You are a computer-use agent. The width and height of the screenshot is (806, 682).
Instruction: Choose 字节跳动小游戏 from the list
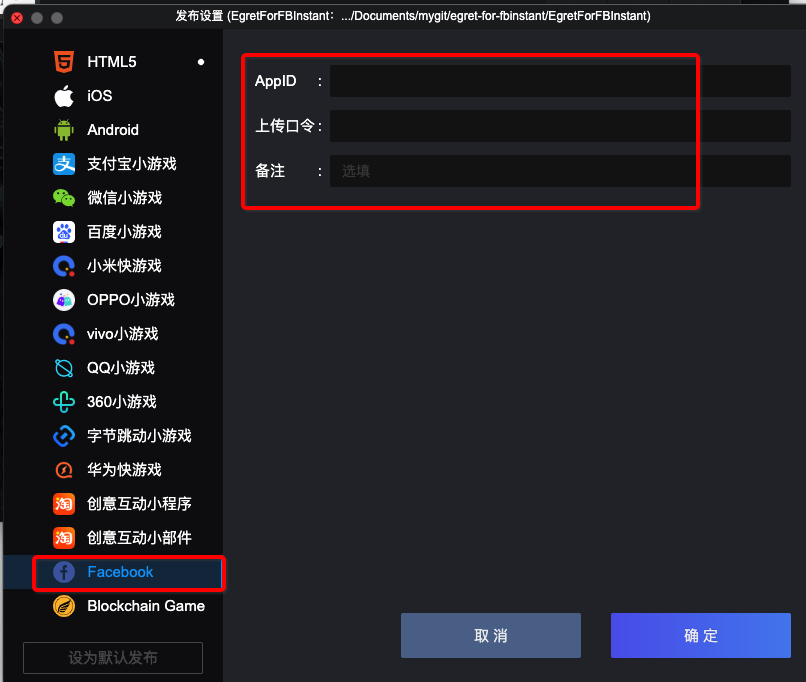(x=138, y=436)
